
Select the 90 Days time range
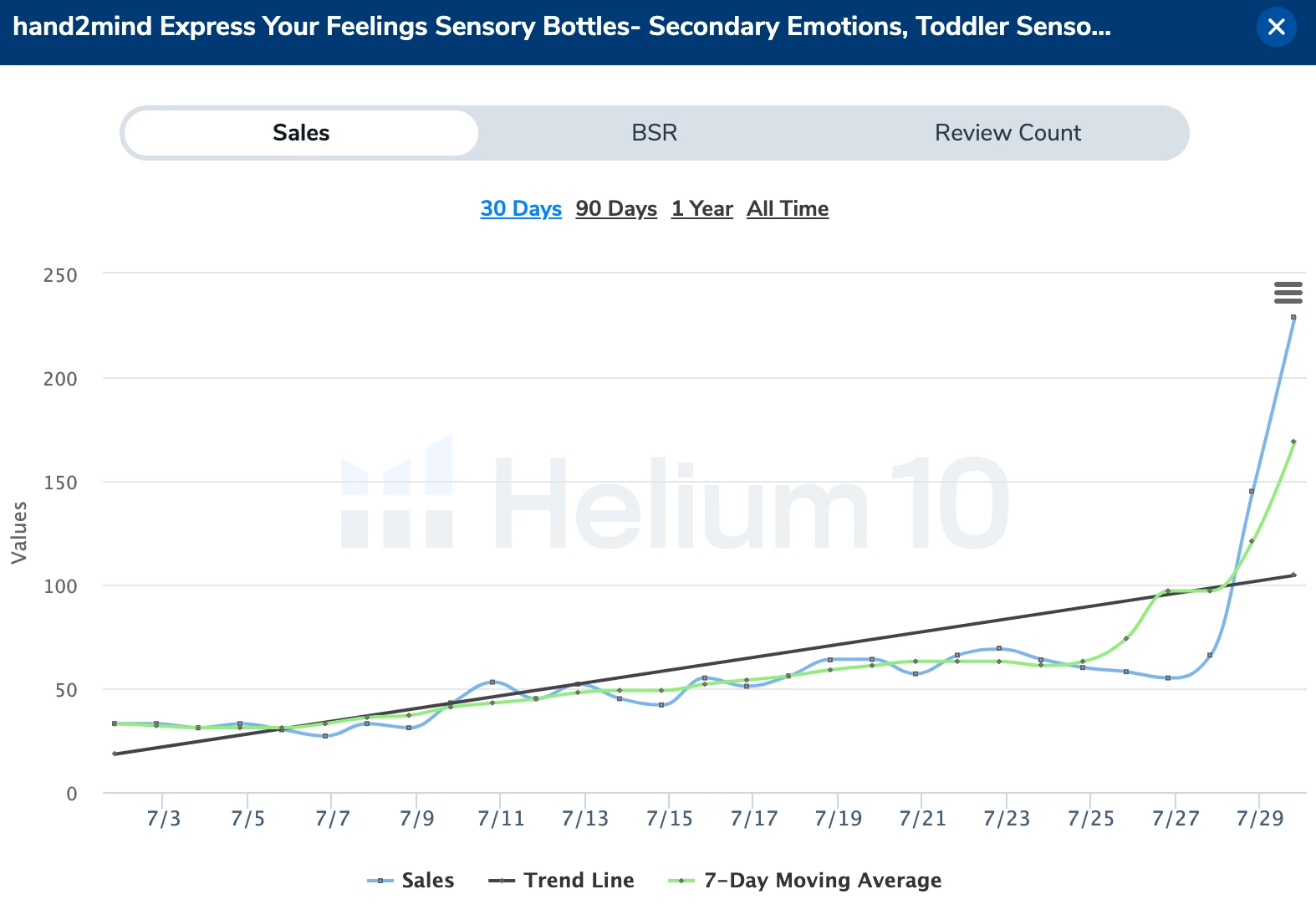coord(615,208)
